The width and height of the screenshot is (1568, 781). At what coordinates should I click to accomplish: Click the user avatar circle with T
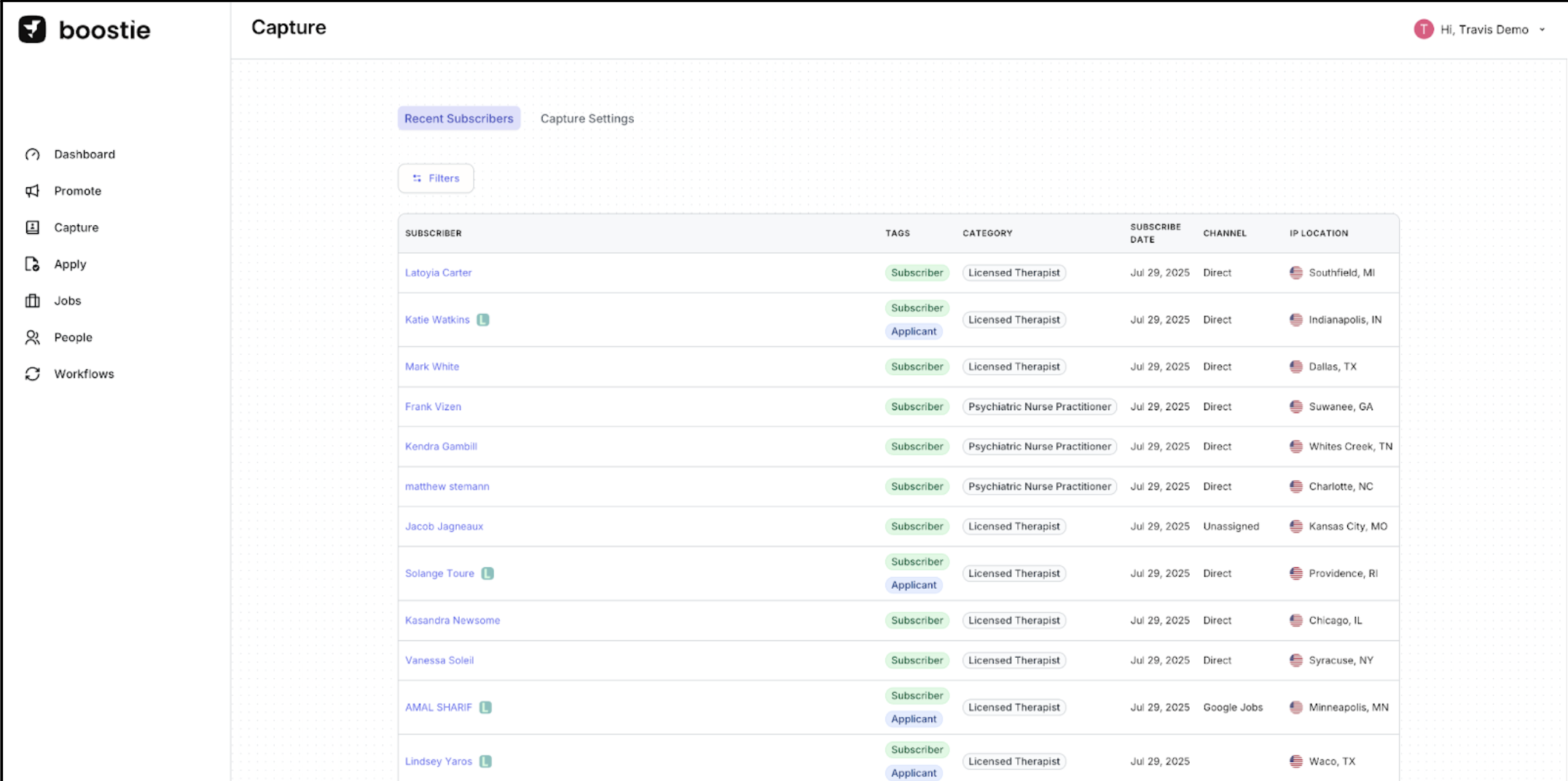1423,29
